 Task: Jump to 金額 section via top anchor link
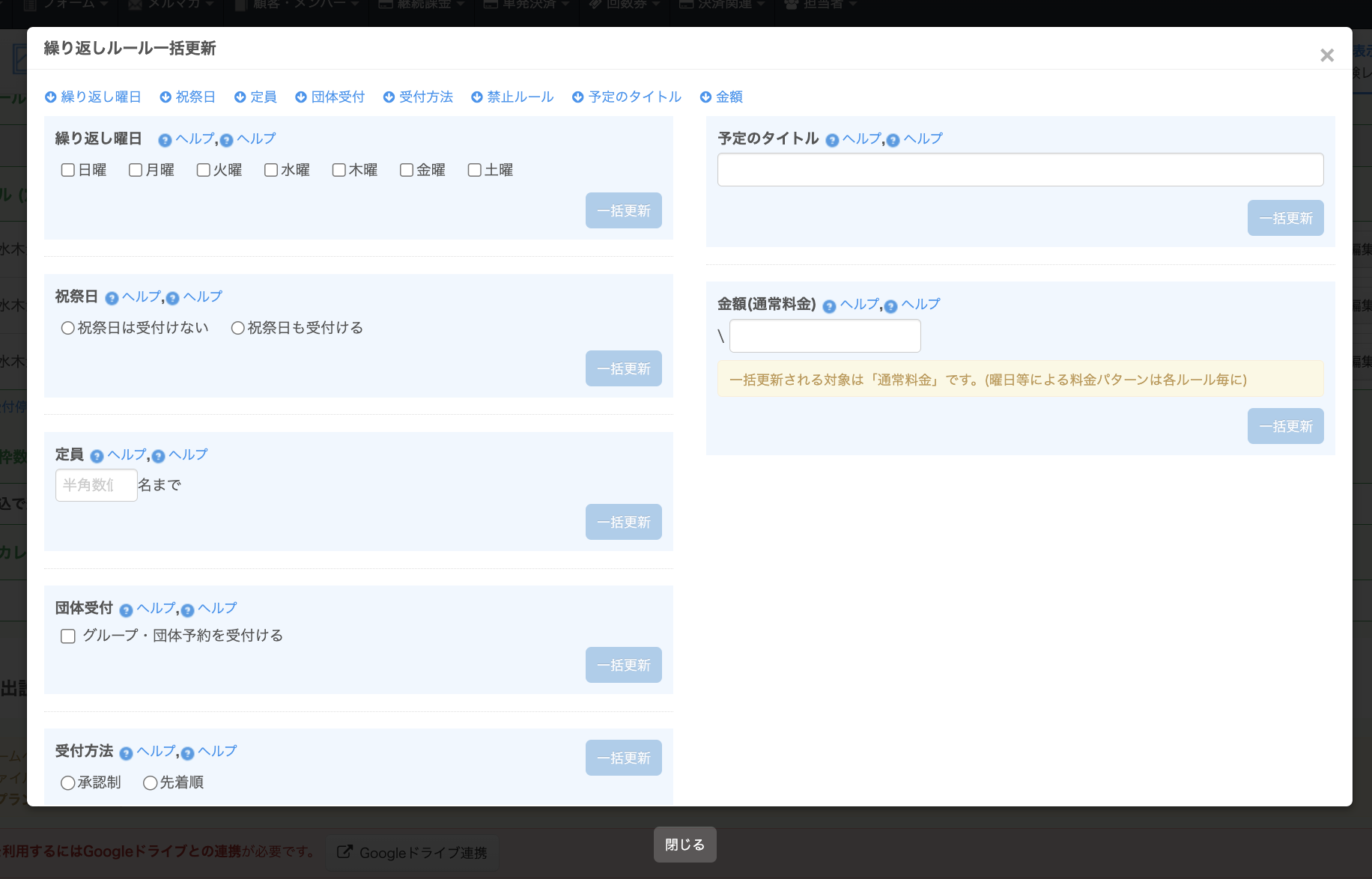(x=721, y=97)
